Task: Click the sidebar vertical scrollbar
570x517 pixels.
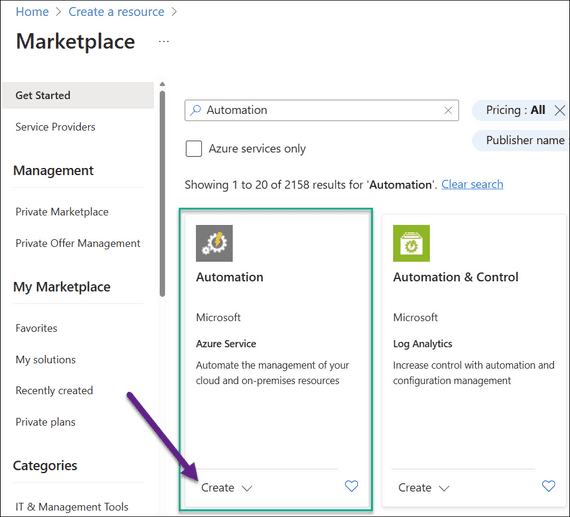Action: (x=162, y=194)
